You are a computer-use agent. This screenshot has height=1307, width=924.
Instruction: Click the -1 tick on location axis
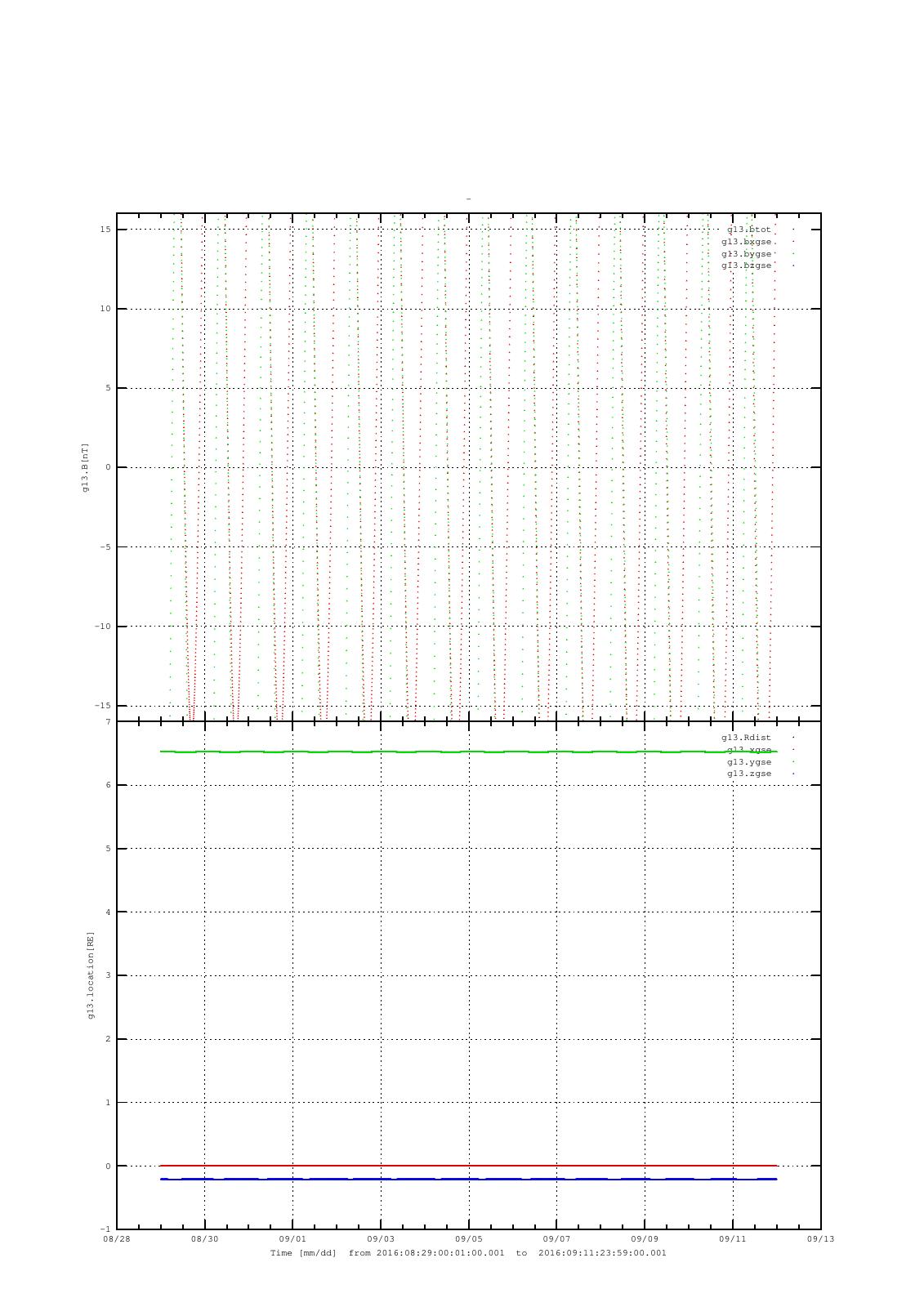(105, 1229)
